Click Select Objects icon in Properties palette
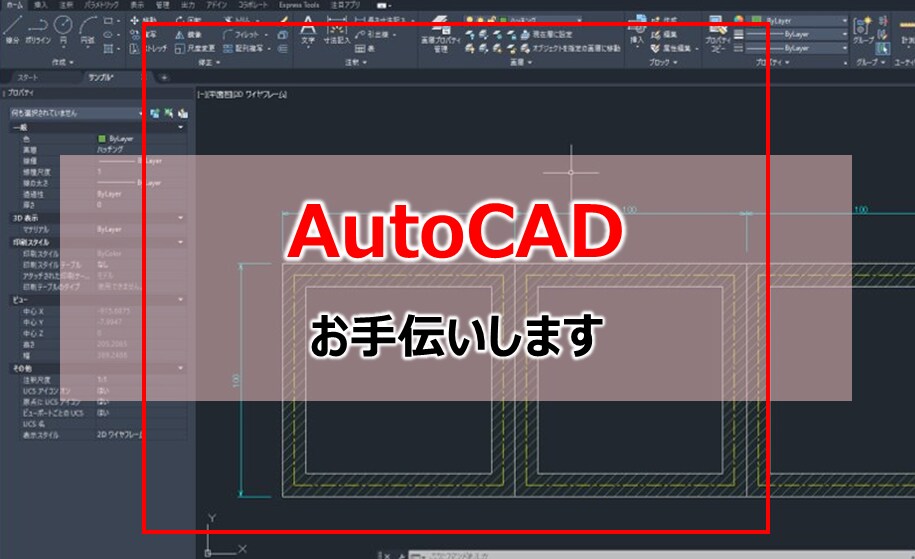915x559 pixels. pyautogui.click(x=169, y=113)
